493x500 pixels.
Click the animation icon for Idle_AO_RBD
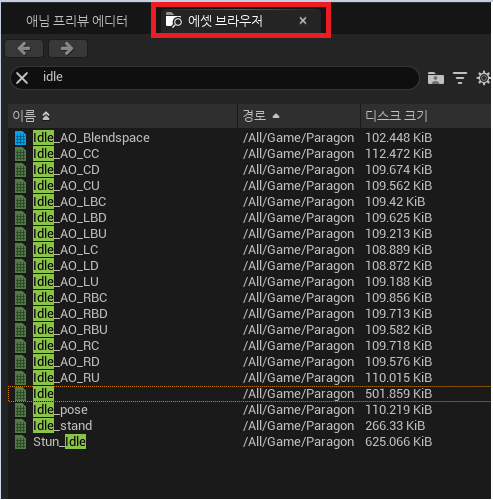[x=20, y=314]
